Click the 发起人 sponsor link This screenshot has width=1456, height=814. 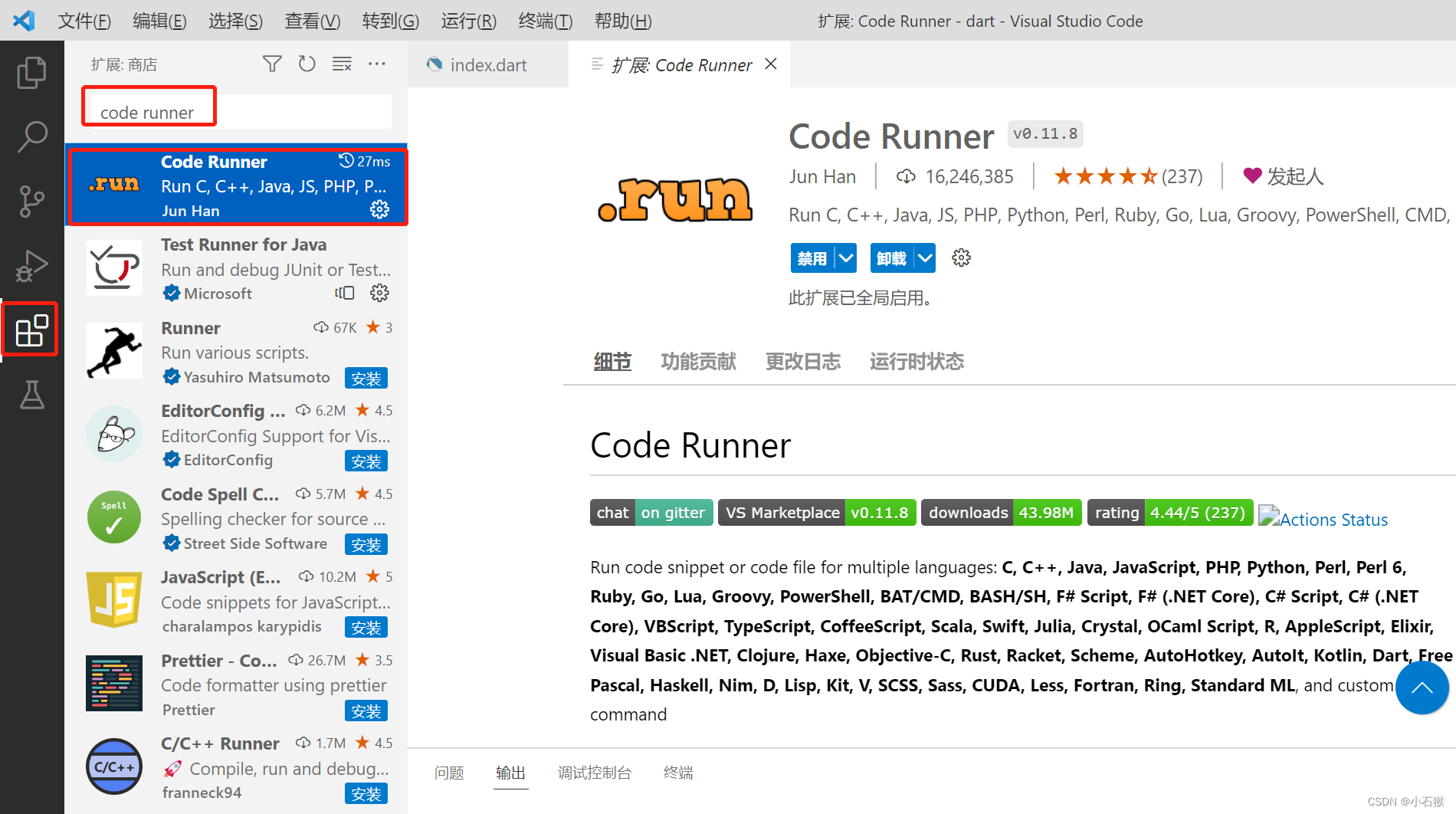point(1284,176)
